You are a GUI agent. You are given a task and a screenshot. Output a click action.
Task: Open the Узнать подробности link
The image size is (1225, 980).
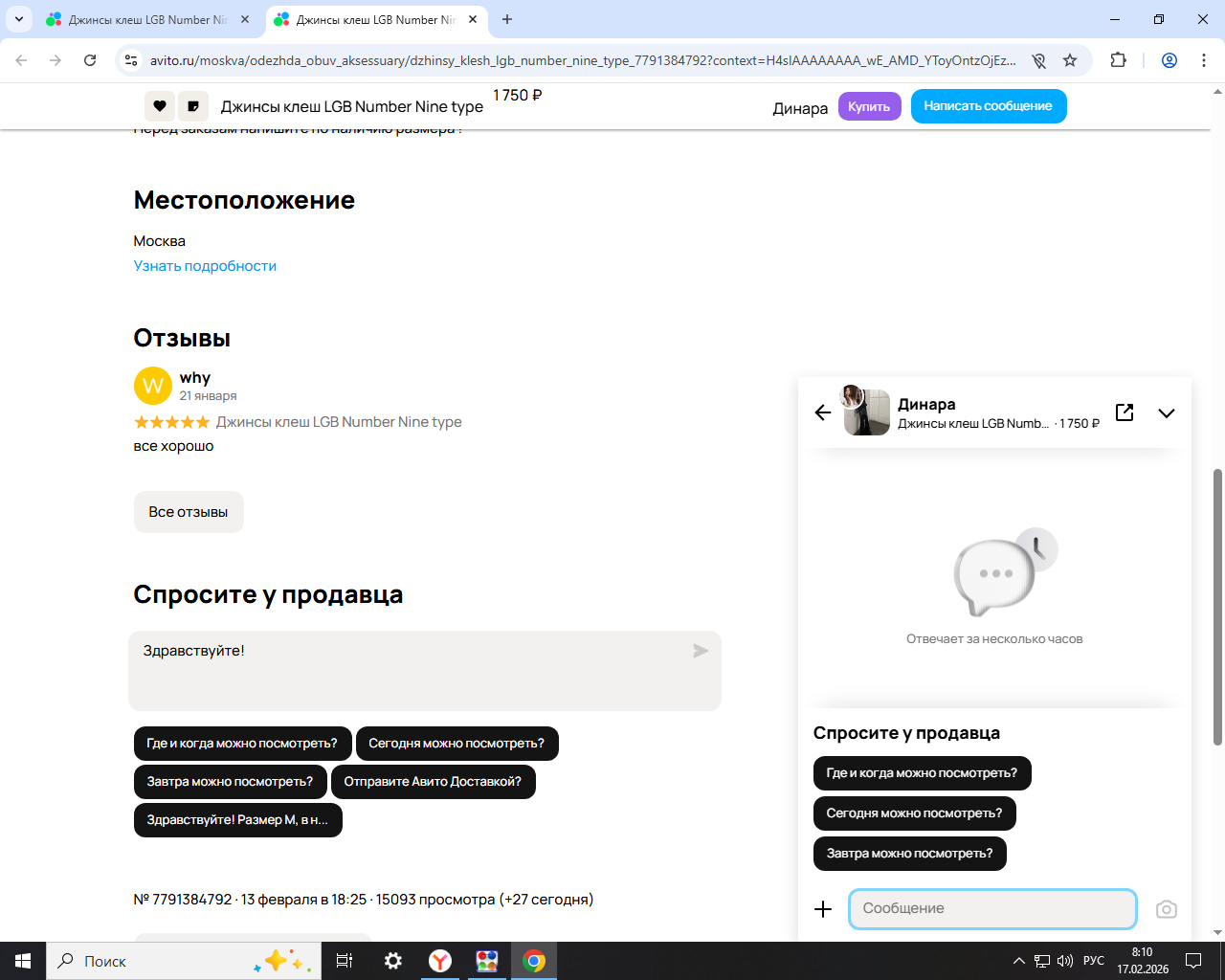pyautogui.click(x=205, y=266)
